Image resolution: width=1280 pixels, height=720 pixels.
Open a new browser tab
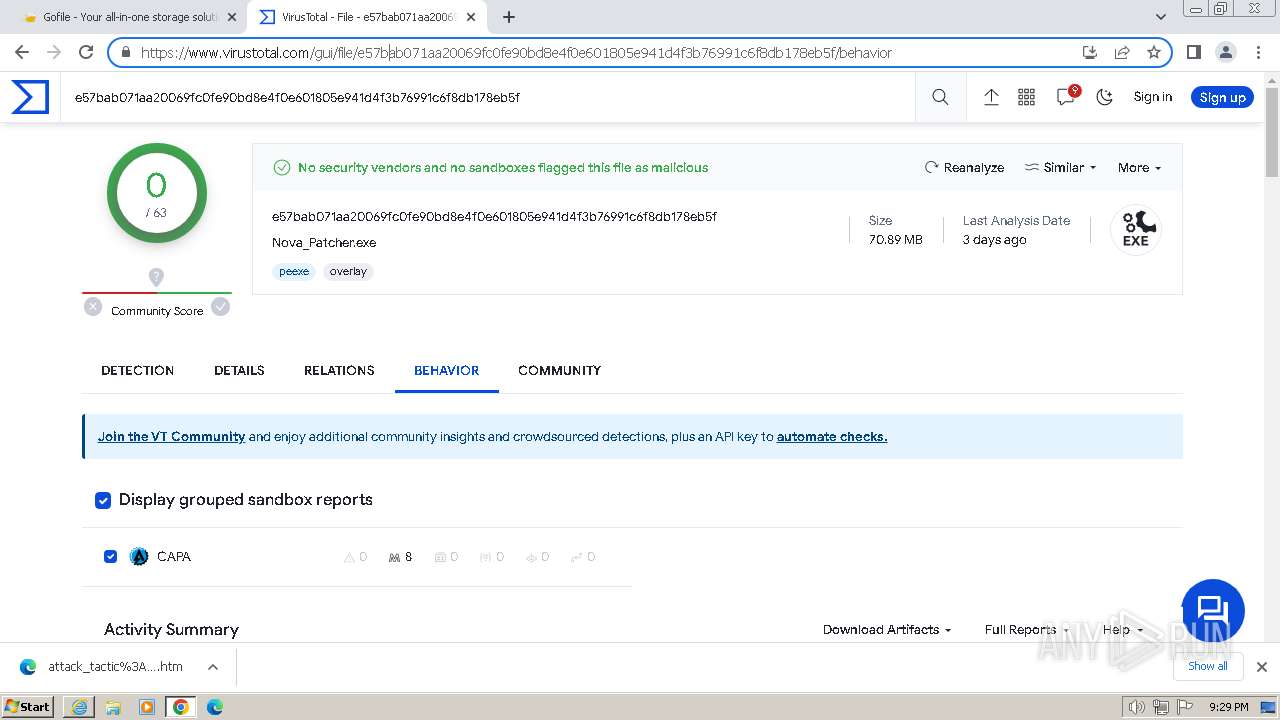tap(509, 17)
